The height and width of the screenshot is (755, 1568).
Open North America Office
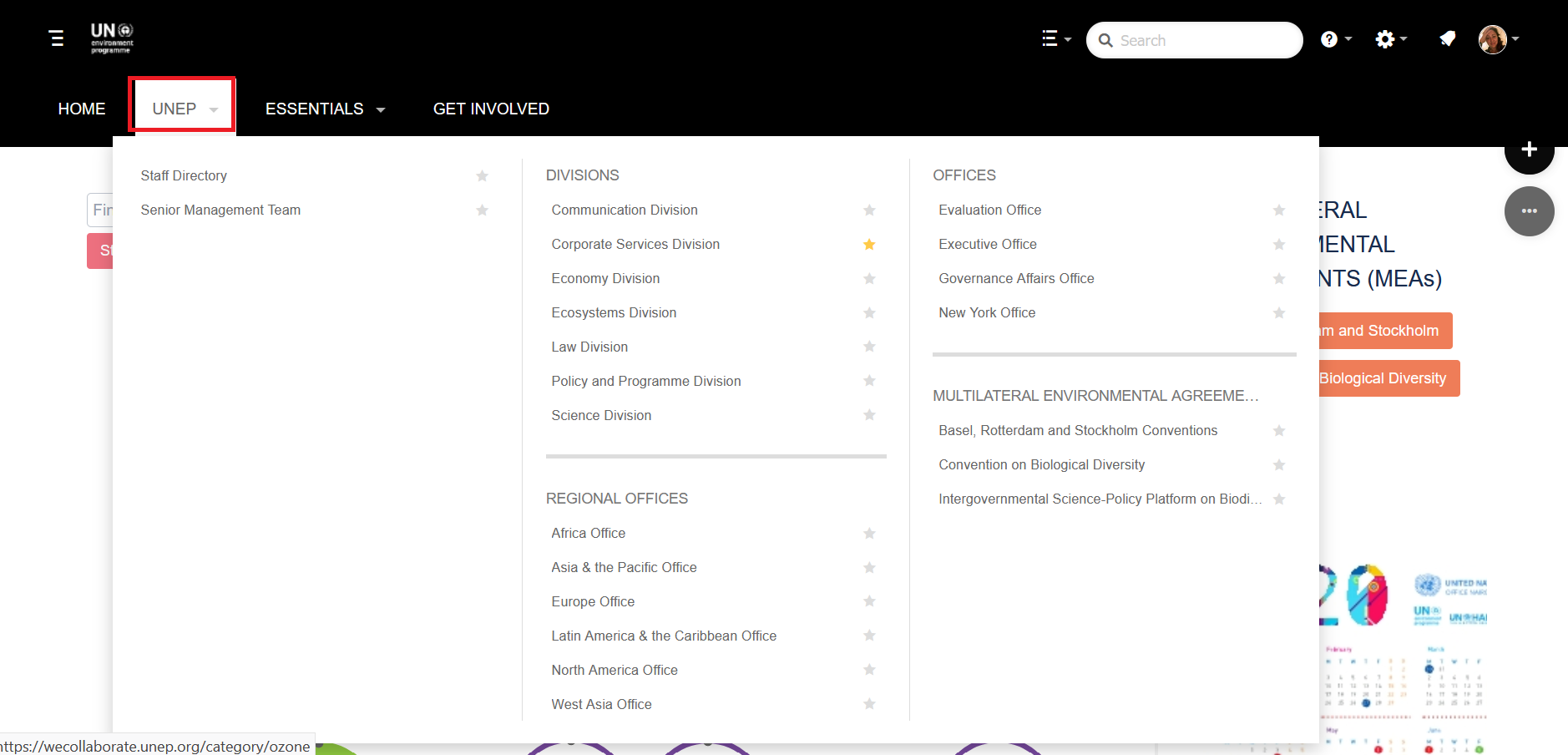pos(615,670)
